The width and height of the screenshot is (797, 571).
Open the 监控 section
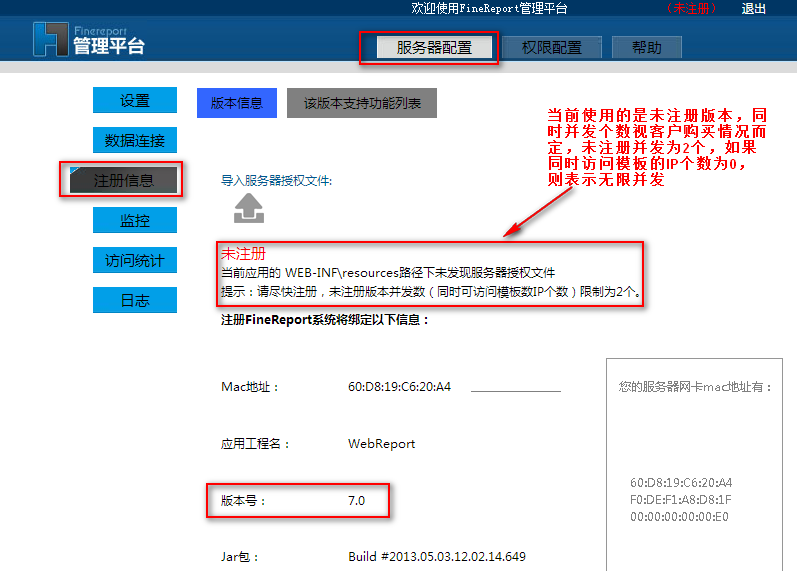pos(135,220)
